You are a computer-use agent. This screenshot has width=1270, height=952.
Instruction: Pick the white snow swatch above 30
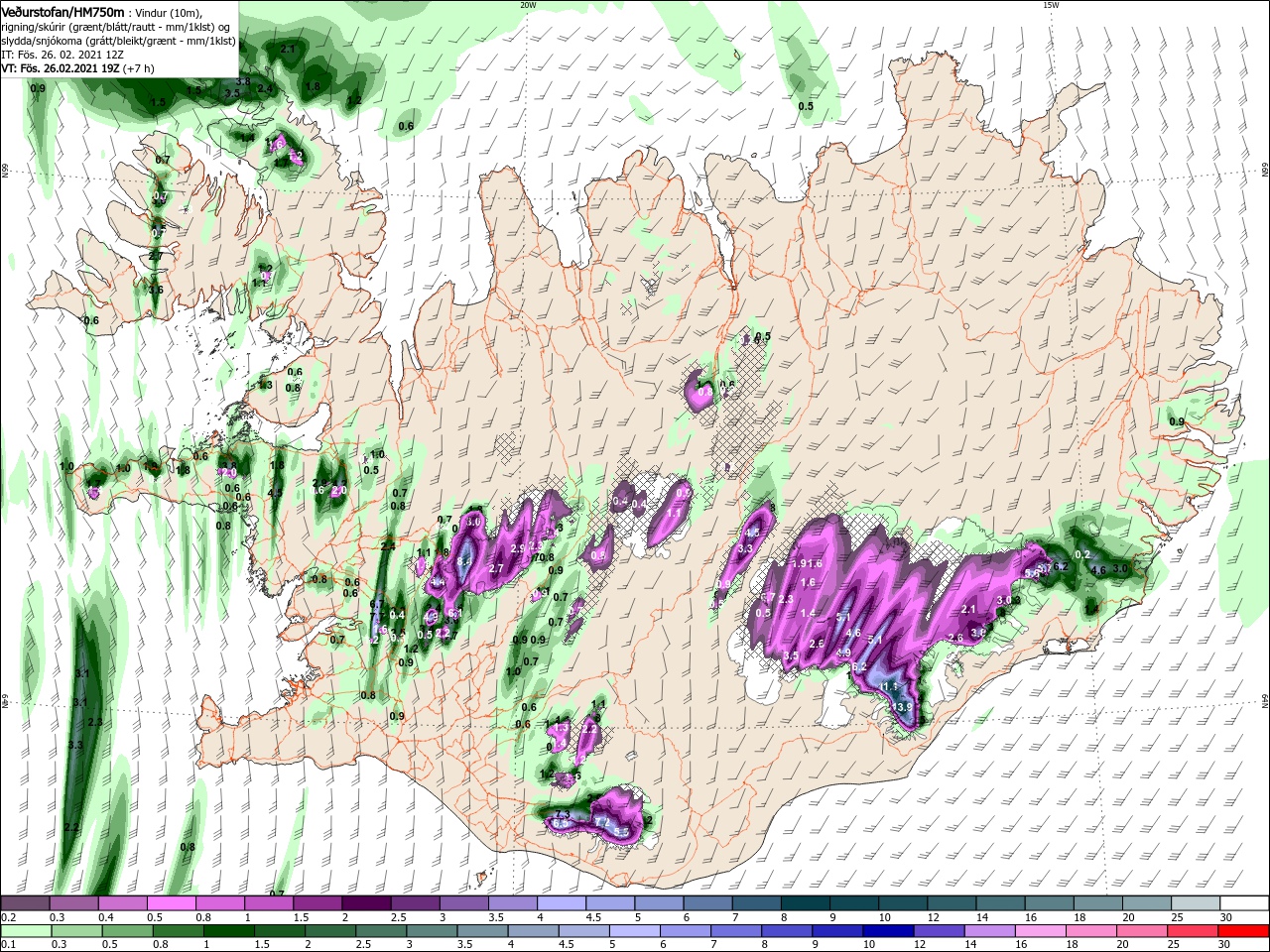1245,904
